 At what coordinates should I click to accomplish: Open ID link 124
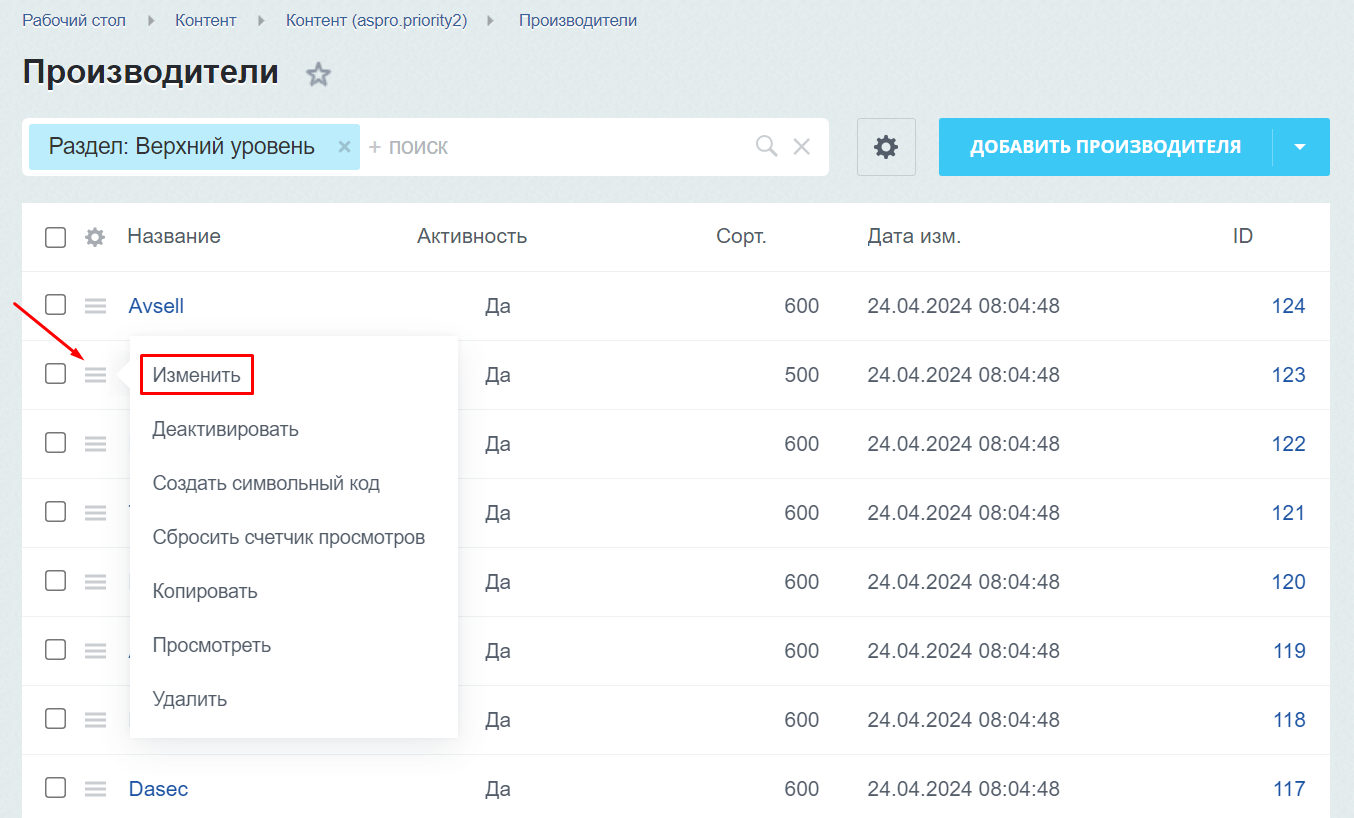[1288, 306]
